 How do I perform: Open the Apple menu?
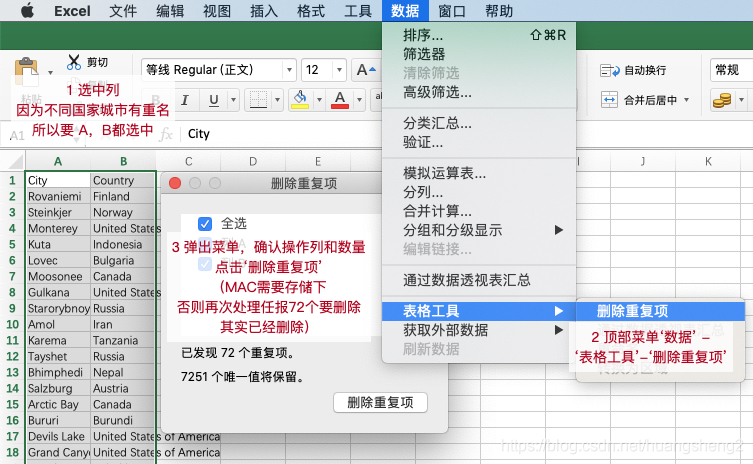27,11
